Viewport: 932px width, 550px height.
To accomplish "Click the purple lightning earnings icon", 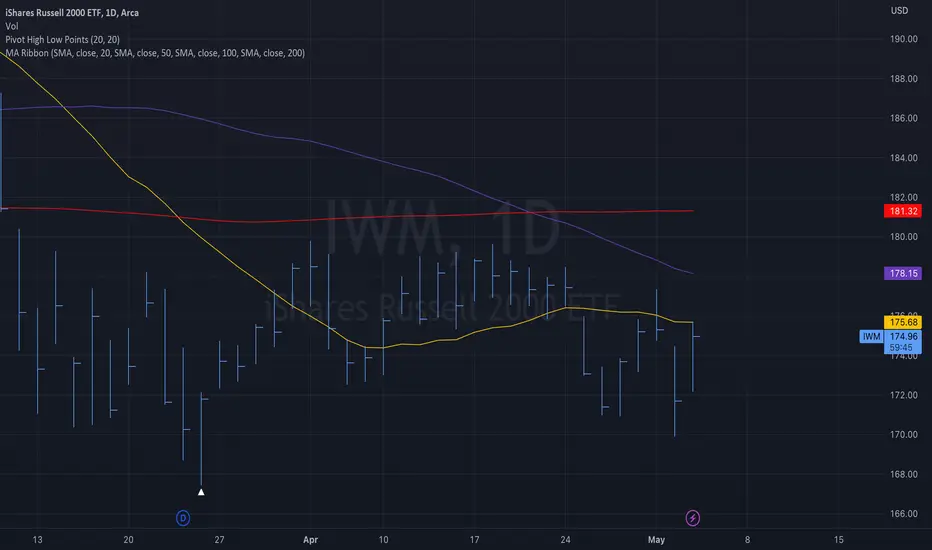I will pyautogui.click(x=692, y=518).
